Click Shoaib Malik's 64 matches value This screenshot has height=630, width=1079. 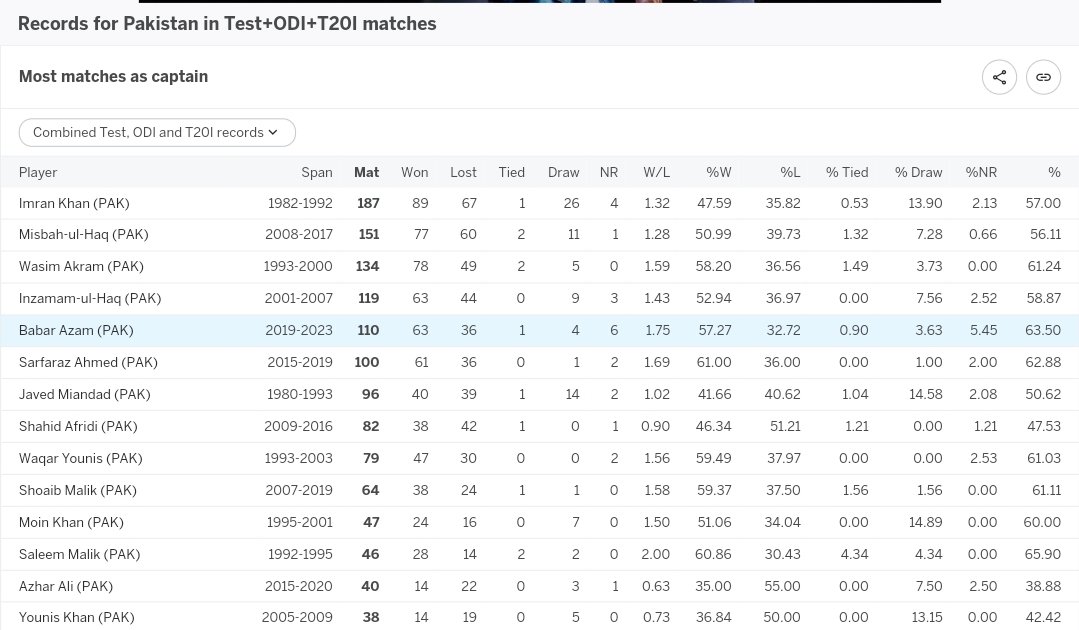pos(370,490)
